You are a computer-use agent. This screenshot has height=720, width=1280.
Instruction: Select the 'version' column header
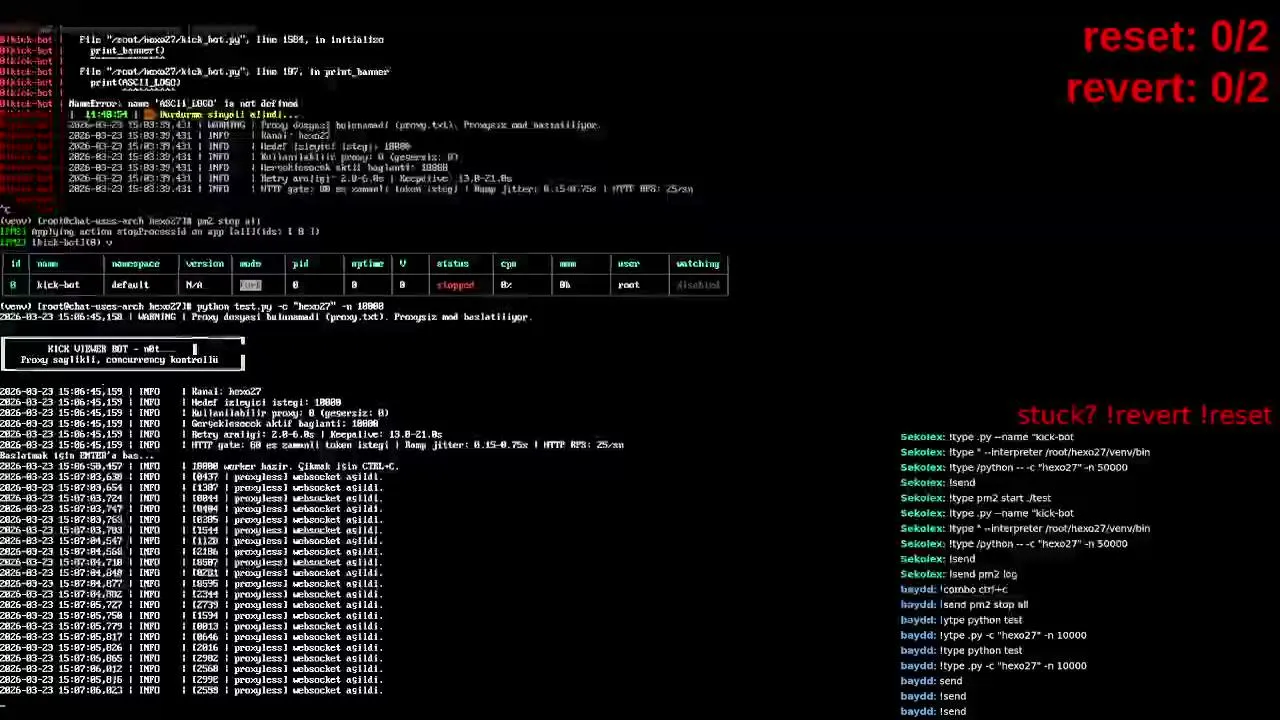point(204,264)
